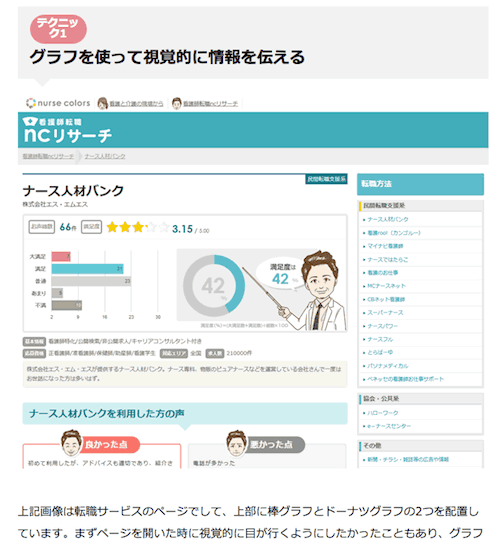This screenshot has width=500, height=540.
Task: Open e-ナースセンター sidebar link
Action: [389, 426]
